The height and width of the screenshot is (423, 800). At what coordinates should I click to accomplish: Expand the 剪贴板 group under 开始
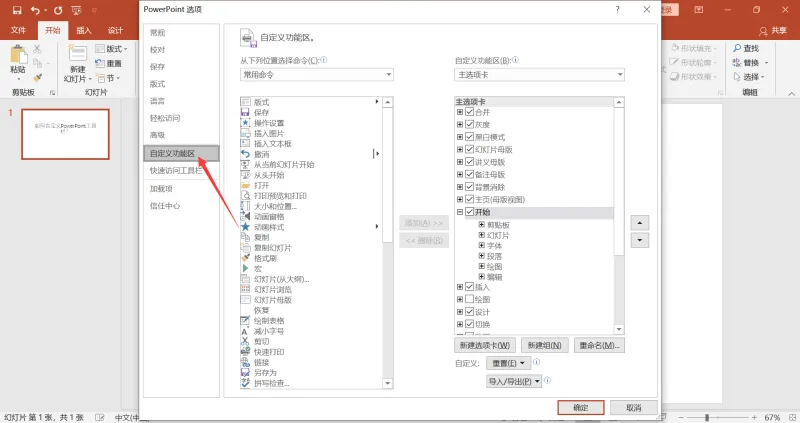pyautogui.click(x=481, y=225)
